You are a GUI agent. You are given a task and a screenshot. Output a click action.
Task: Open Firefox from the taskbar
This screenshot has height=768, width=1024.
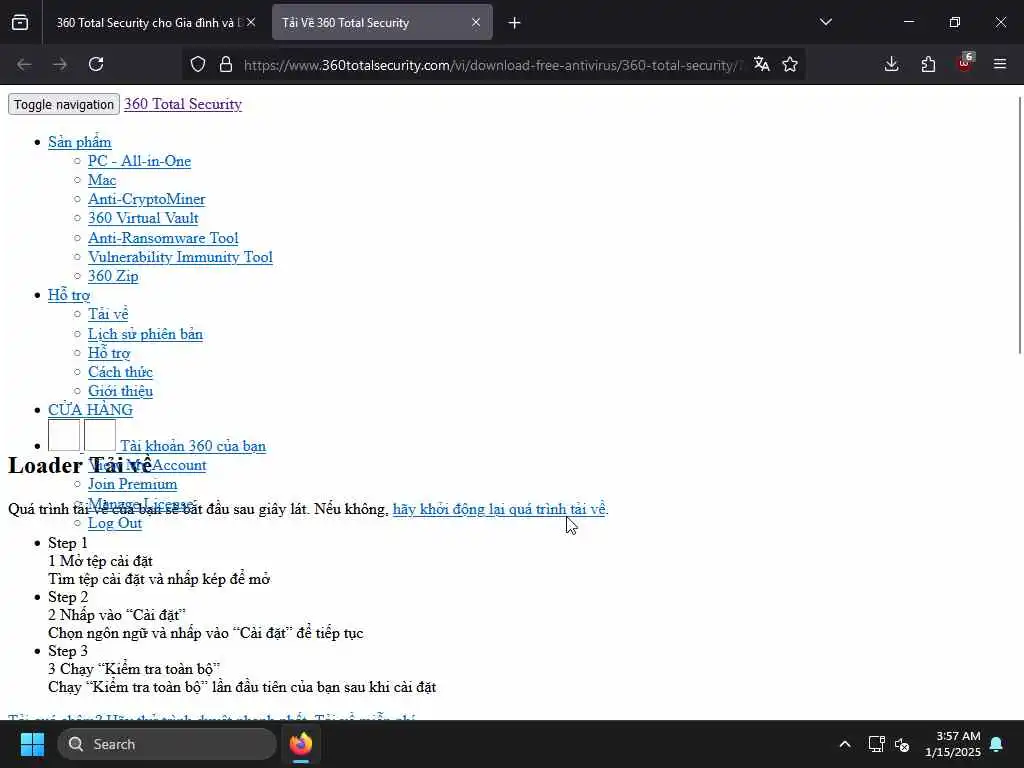pyautogui.click(x=301, y=744)
